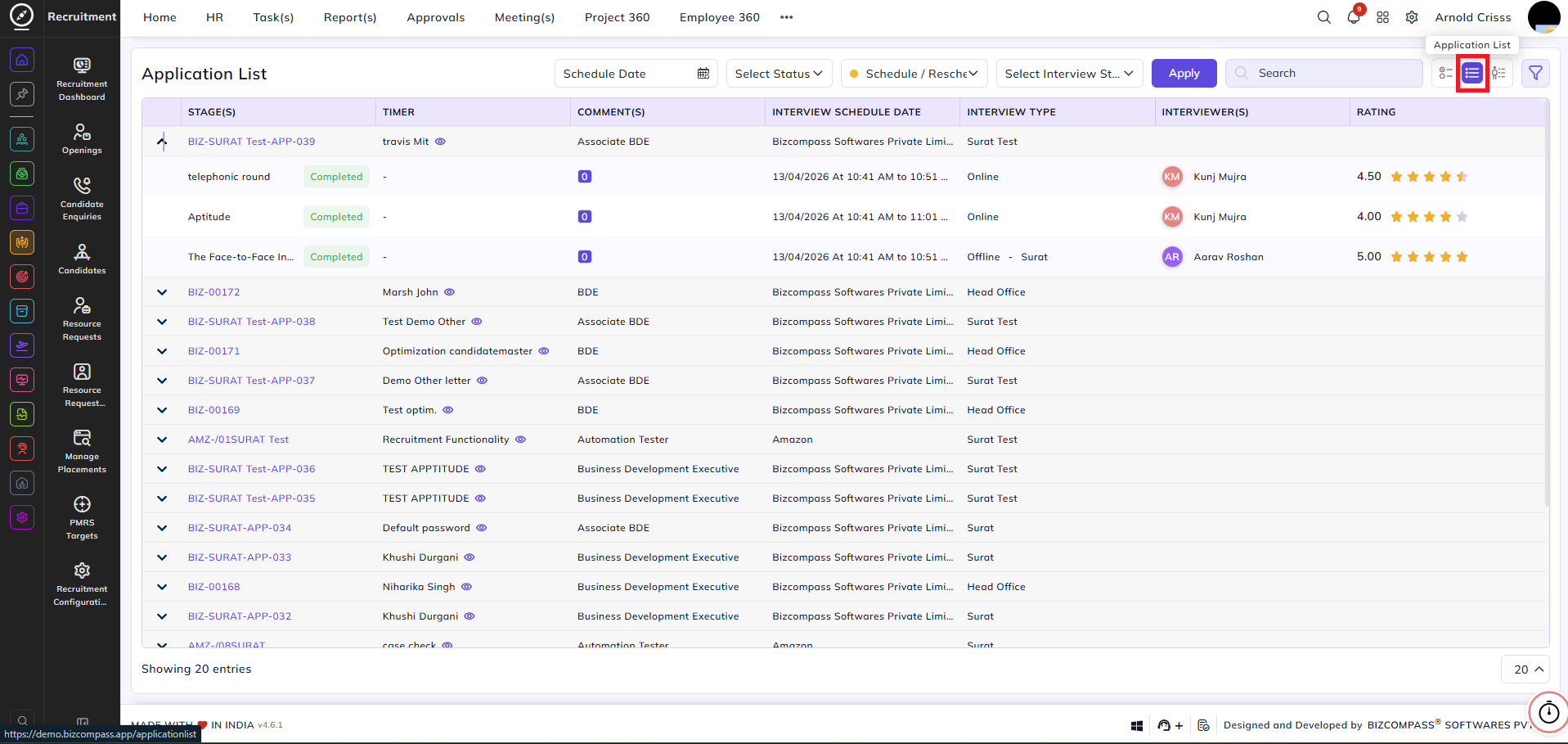
Task: Open settings gear in top bar
Action: pyautogui.click(x=1412, y=17)
